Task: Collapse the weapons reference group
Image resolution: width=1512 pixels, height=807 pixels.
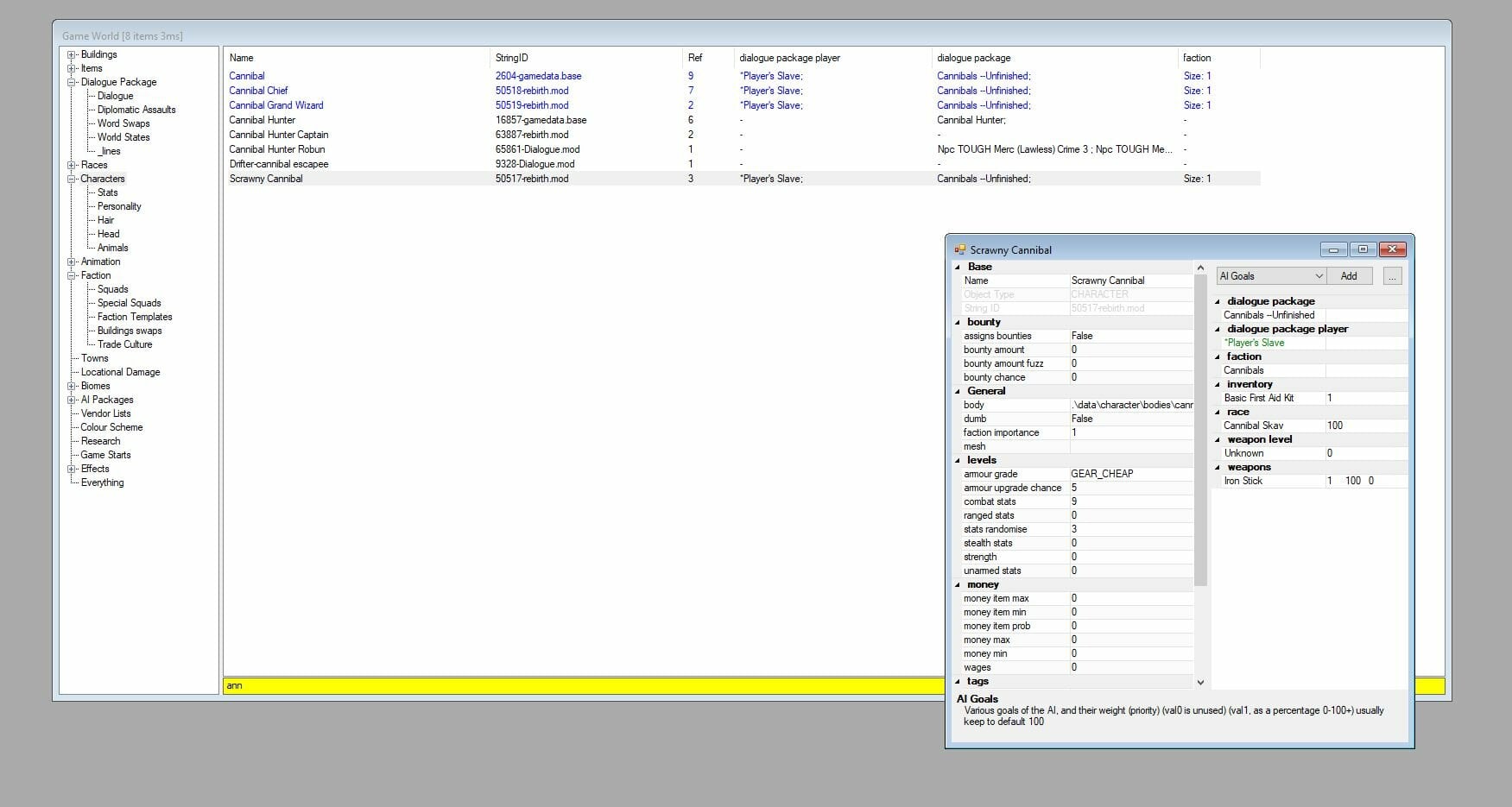Action: click(x=1218, y=467)
